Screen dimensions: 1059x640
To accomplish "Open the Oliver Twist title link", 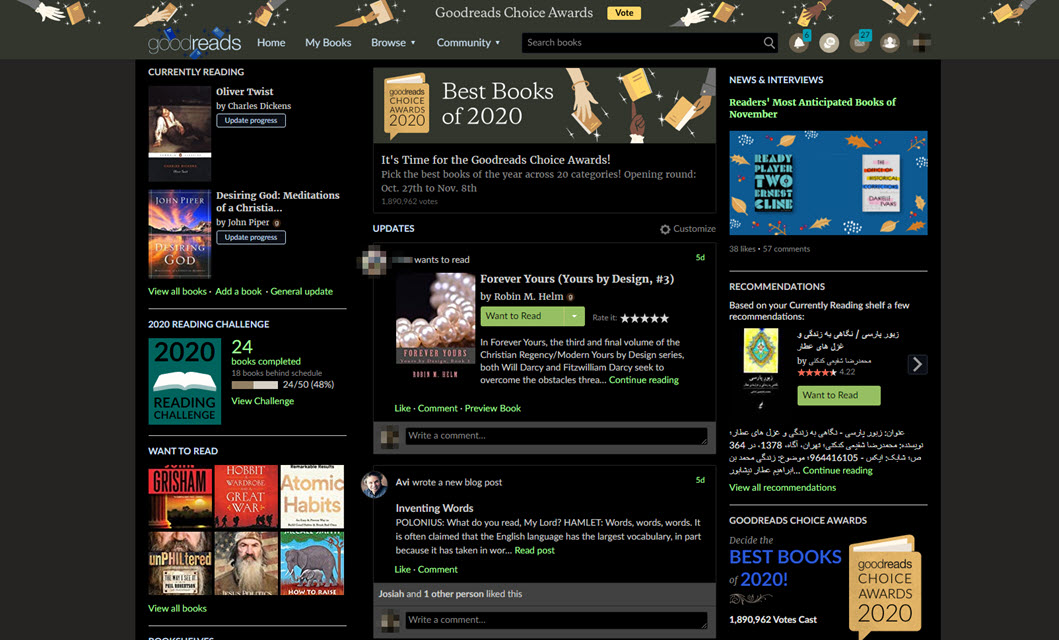I will coord(244,92).
